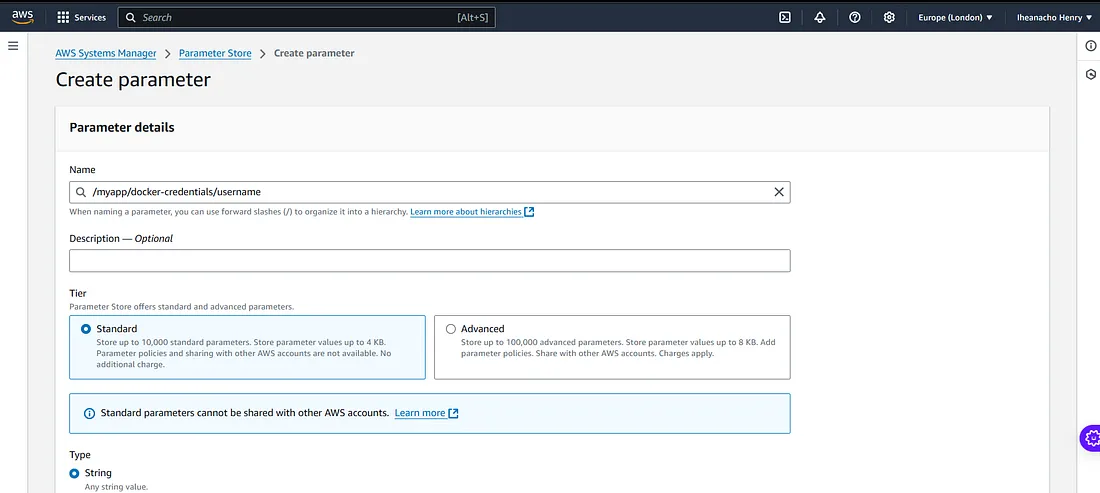Open the settings gear in top bar
Image resolution: width=1100 pixels, height=493 pixels.
click(889, 18)
